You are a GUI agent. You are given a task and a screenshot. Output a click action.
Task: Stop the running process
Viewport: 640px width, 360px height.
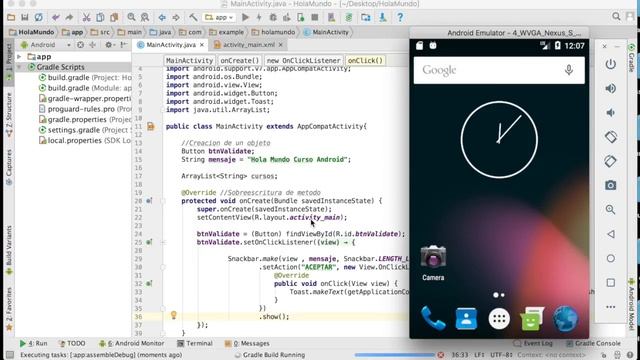(315, 18)
